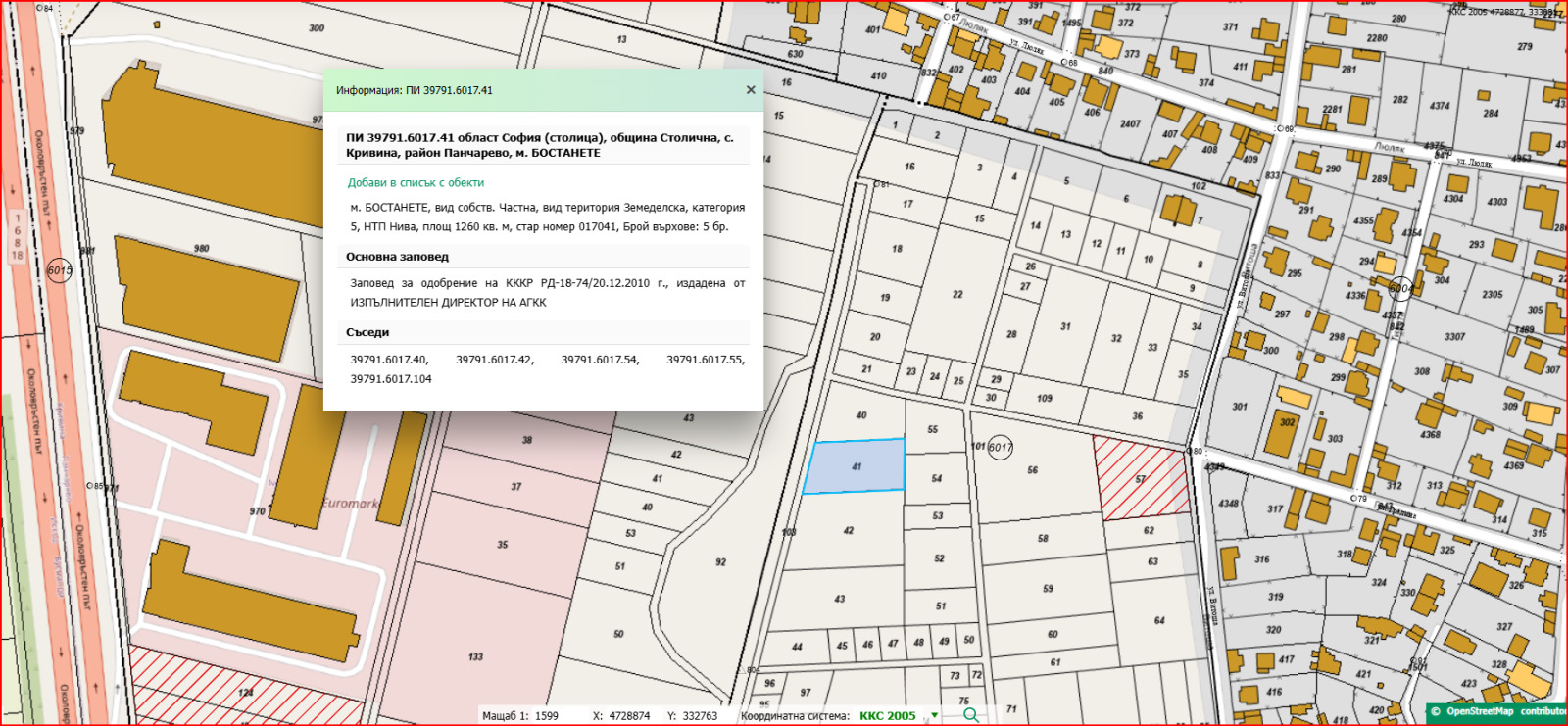The width and height of the screenshot is (1568, 726).
Task: Click the Euromarket label on the map
Action: (351, 504)
